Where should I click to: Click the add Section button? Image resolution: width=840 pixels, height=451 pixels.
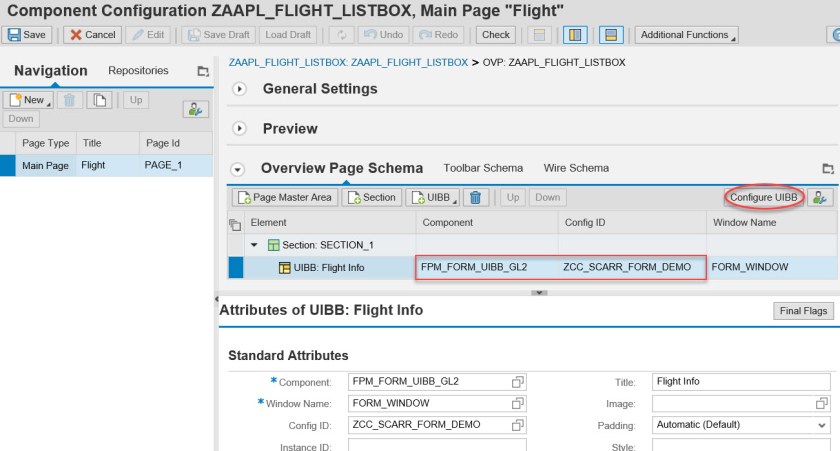(372, 198)
